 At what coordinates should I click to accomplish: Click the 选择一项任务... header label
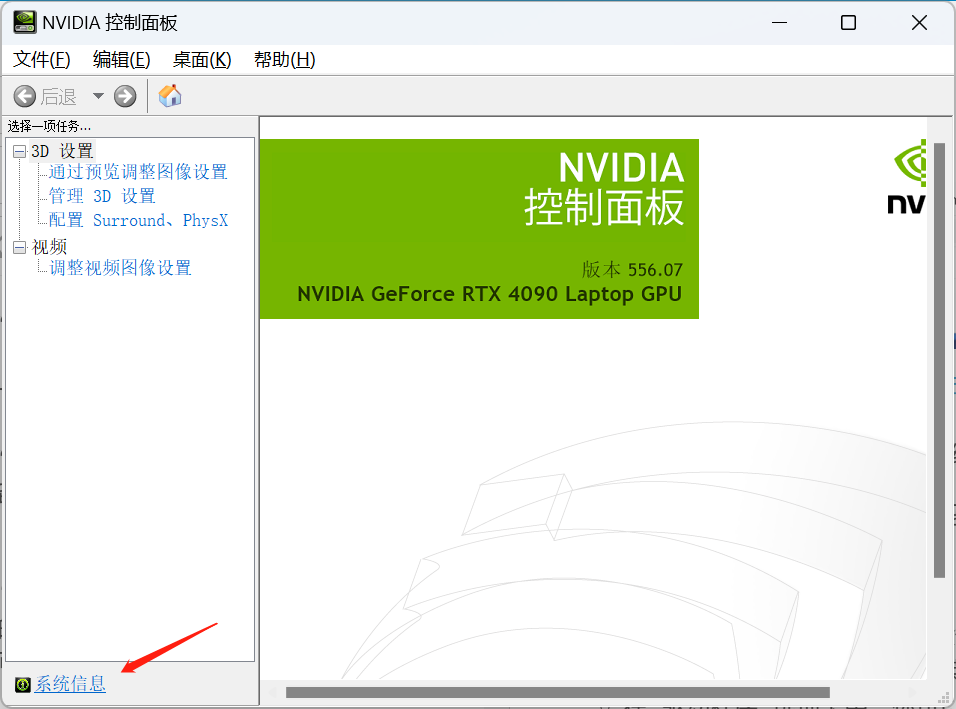pos(49,126)
